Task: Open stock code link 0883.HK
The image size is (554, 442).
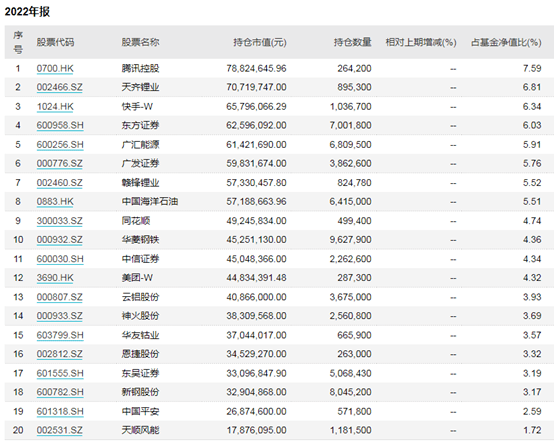Action: (55, 202)
